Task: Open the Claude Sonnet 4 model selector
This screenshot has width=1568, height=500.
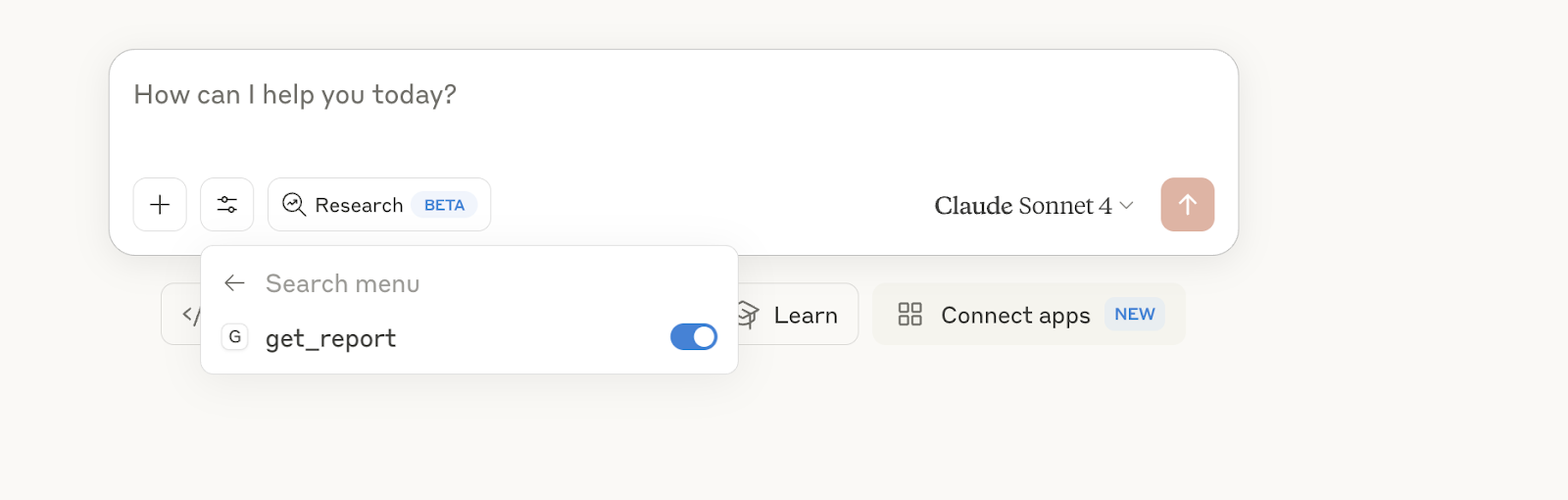Action: click(1023, 206)
